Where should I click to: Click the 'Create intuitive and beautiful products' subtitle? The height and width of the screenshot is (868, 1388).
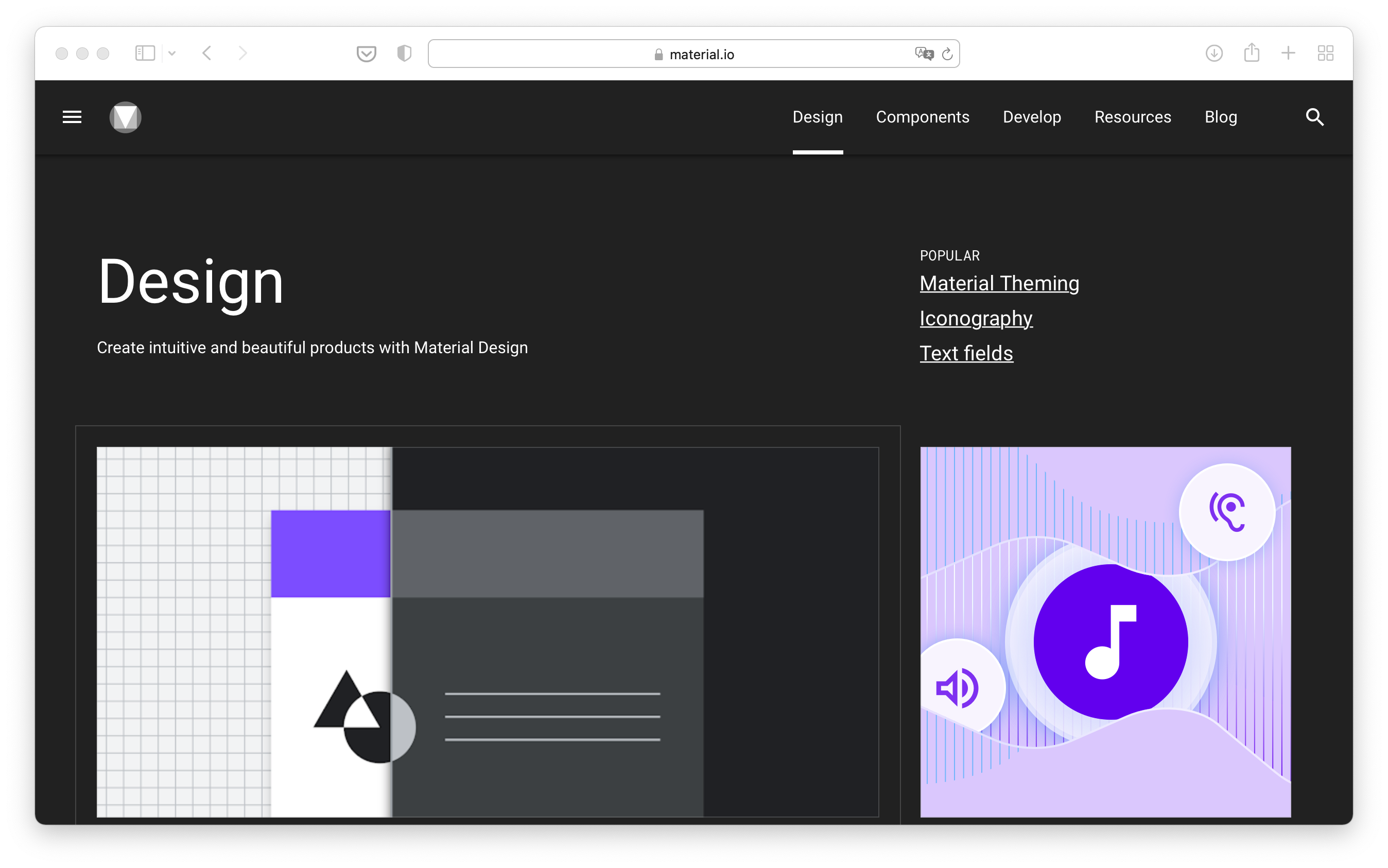pyautogui.click(x=313, y=348)
